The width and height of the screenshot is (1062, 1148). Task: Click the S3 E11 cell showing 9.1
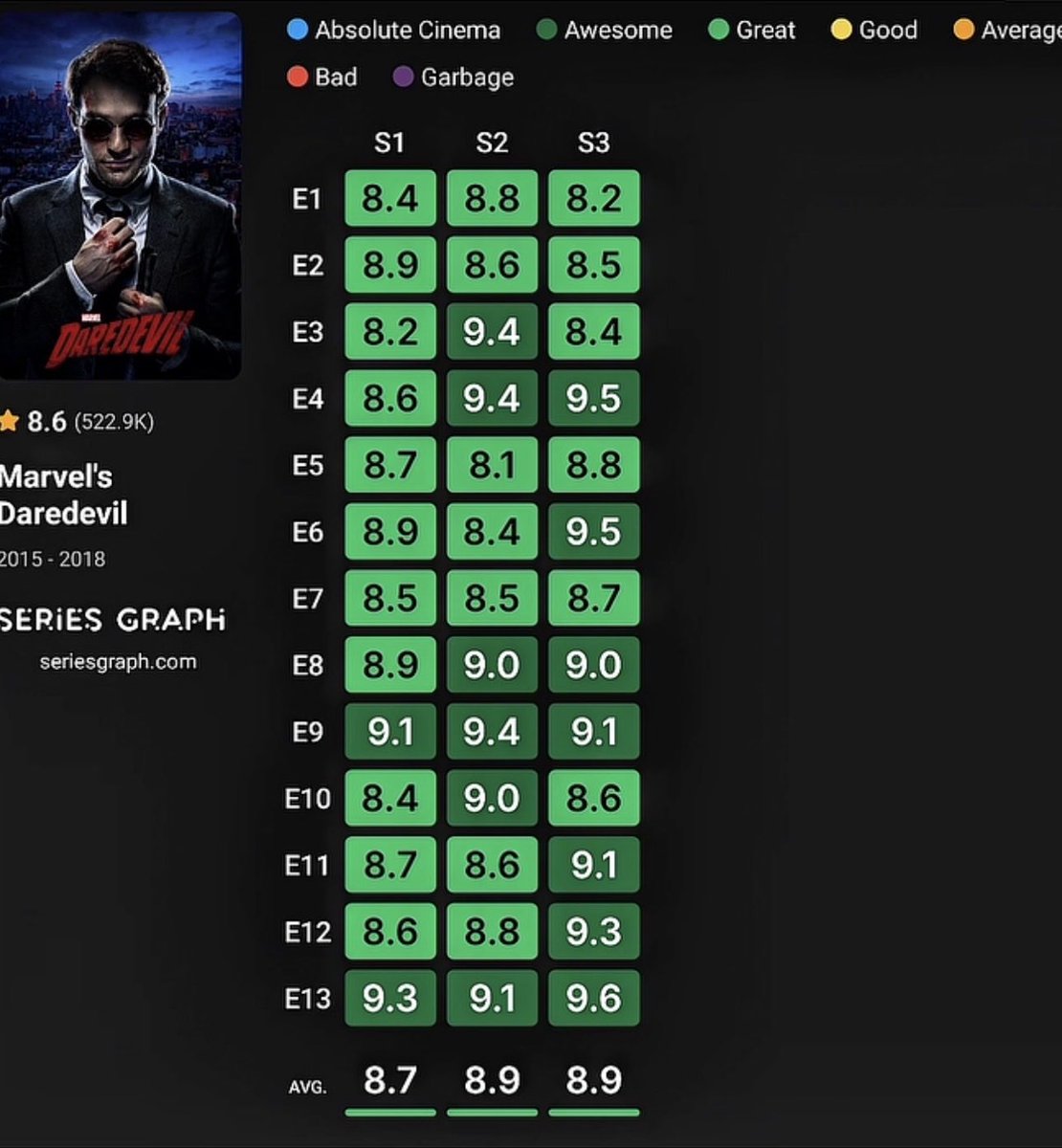594,864
